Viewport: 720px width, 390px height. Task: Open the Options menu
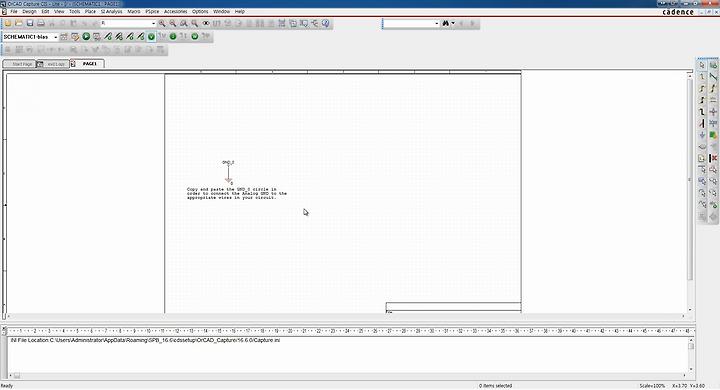click(200, 11)
